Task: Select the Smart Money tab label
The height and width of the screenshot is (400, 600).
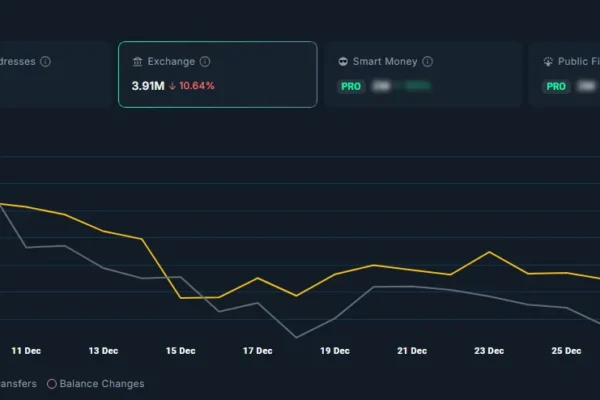Action: click(x=385, y=62)
